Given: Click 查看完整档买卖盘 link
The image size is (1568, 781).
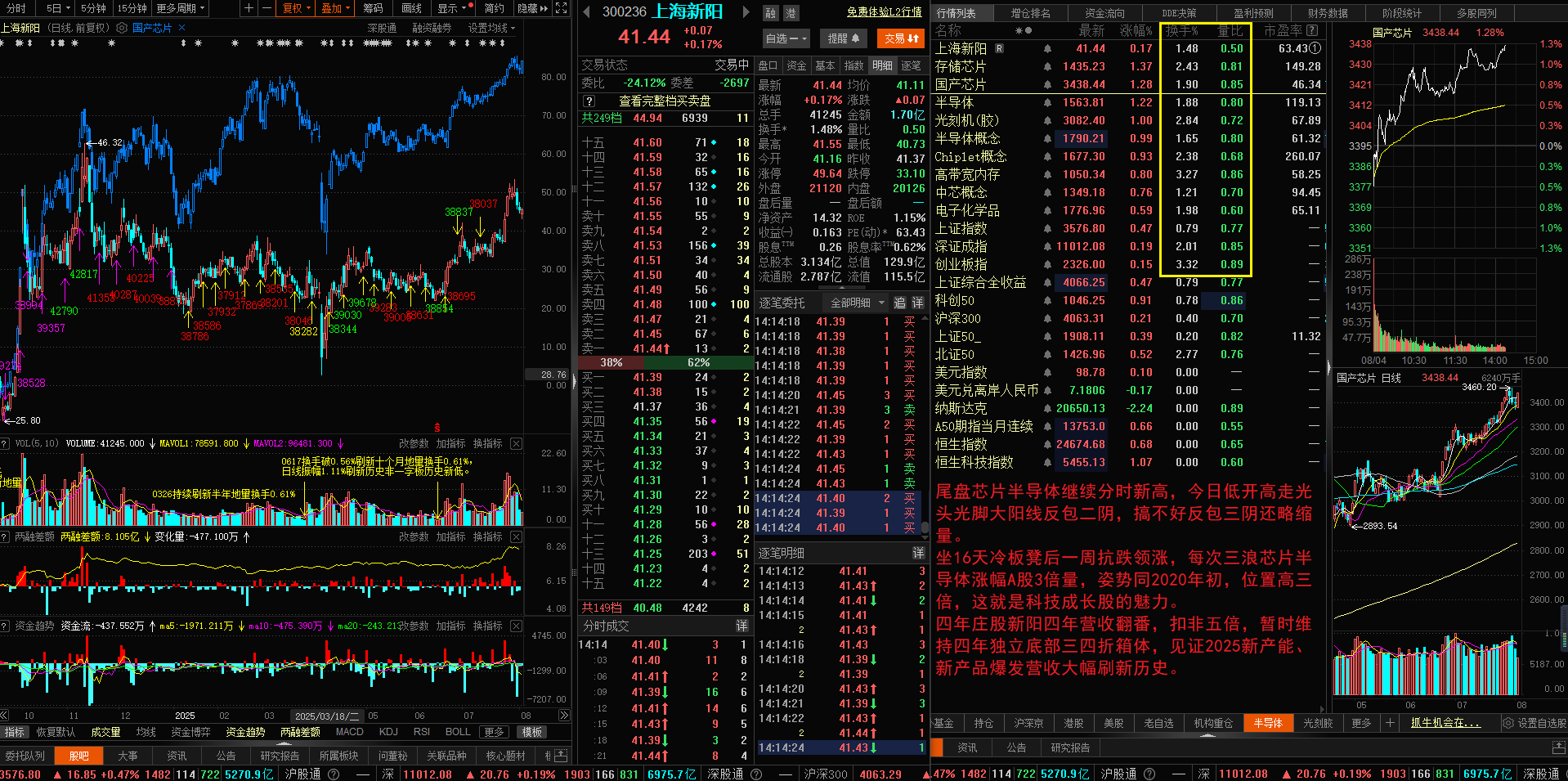Looking at the screenshot, I should click(665, 101).
